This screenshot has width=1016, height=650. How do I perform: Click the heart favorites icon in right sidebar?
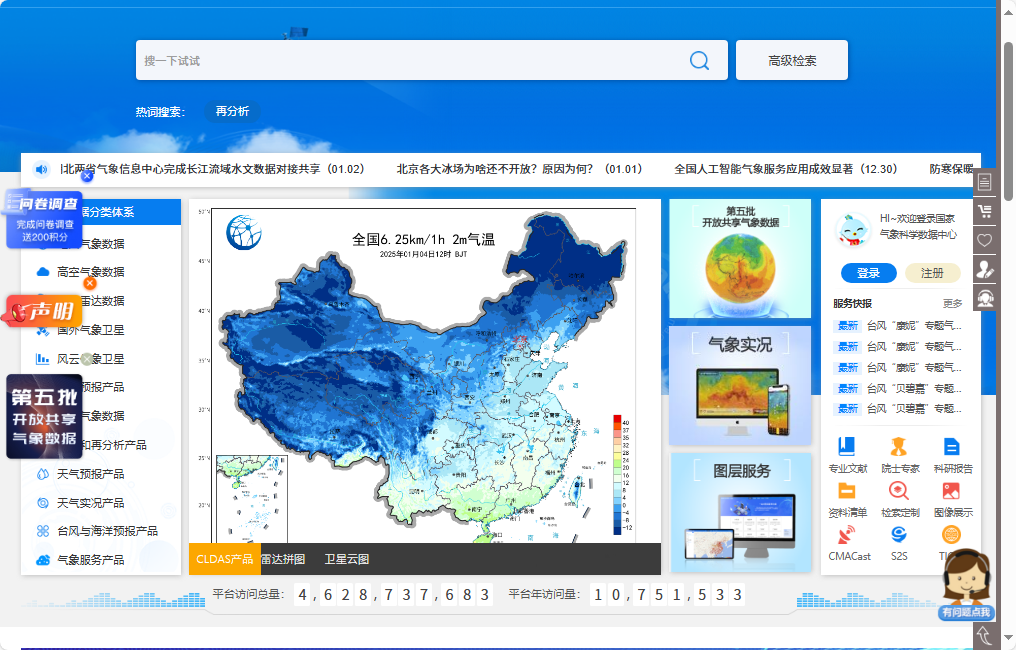click(x=984, y=240)
